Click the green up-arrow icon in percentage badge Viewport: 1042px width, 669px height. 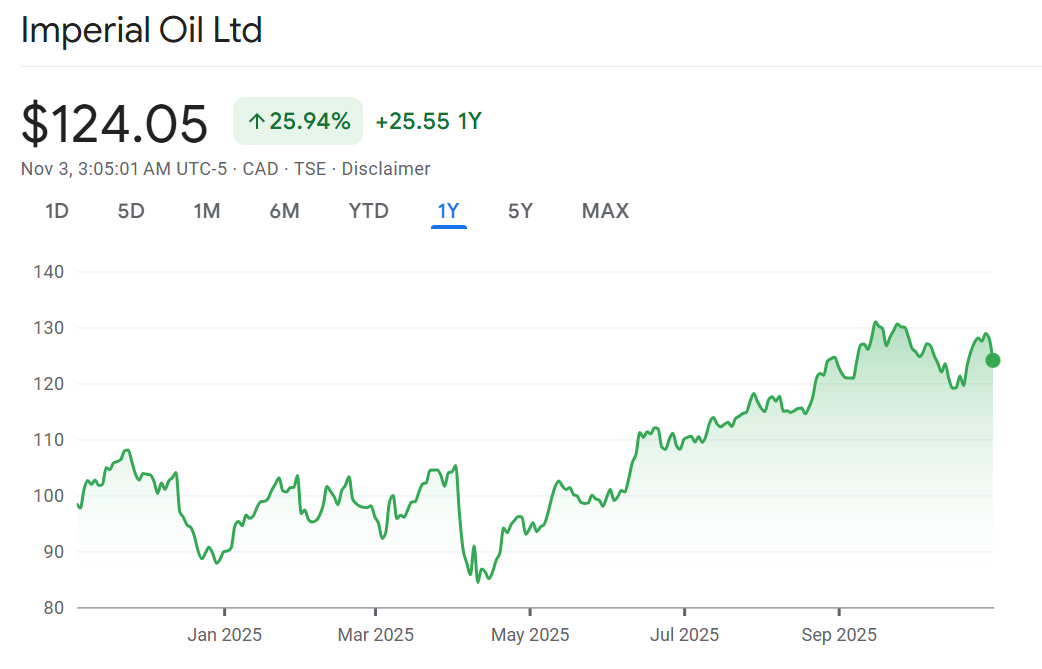click(256, 122)
